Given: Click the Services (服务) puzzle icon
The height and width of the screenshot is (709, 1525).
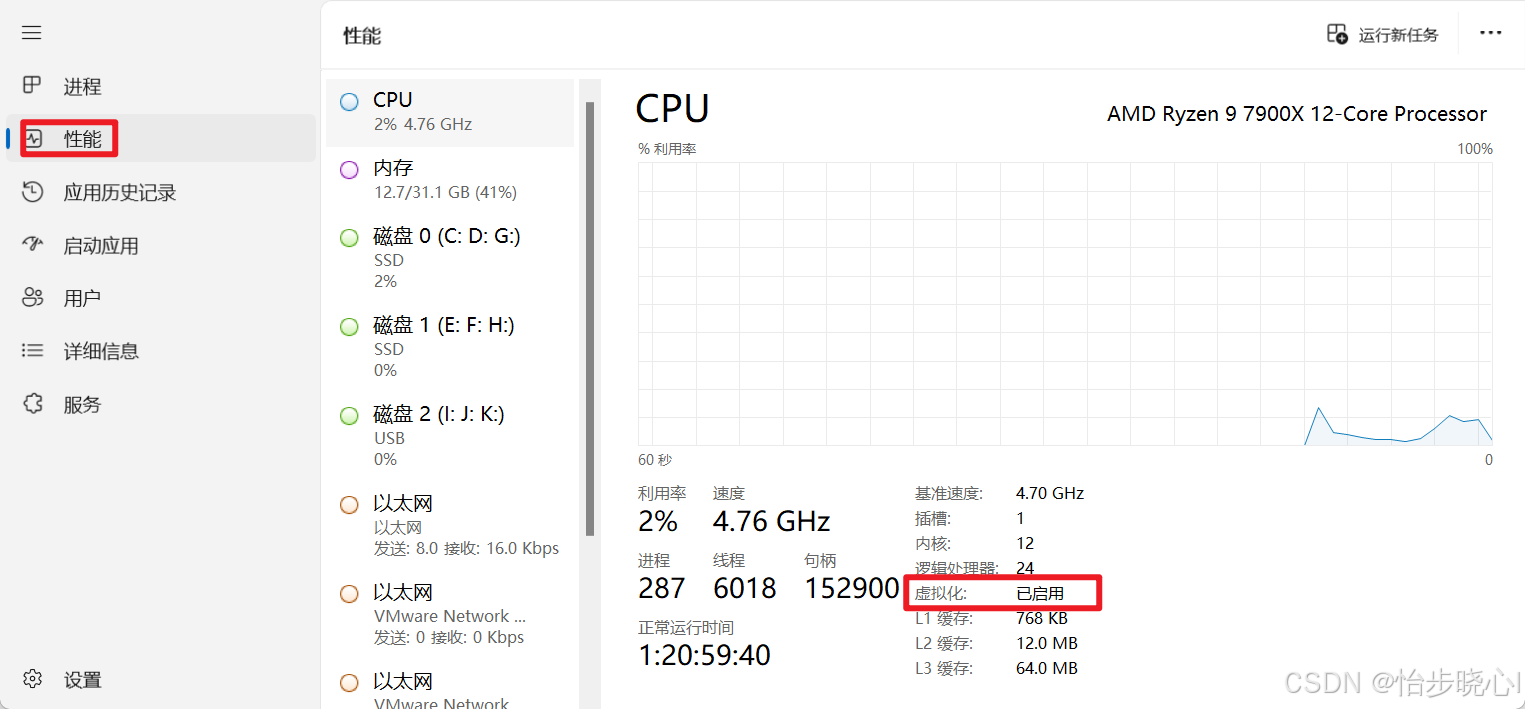Looking at the screenshot, I should click(x=32, y=404).
